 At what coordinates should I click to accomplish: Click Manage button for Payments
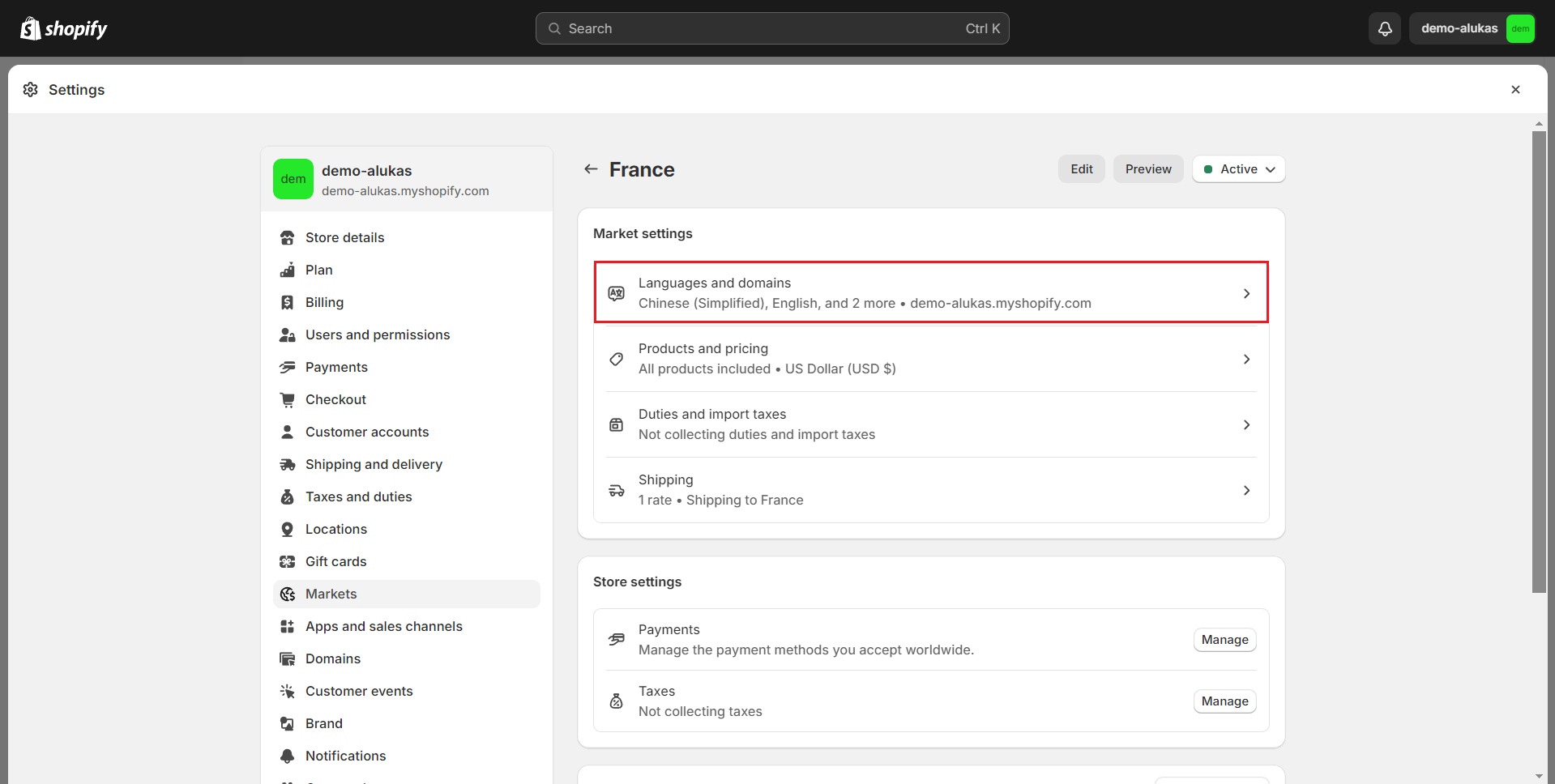pos(1224,640)
